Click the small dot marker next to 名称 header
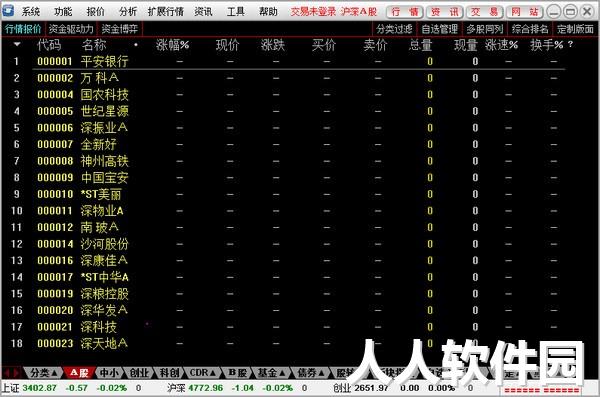 click(136, 45)
